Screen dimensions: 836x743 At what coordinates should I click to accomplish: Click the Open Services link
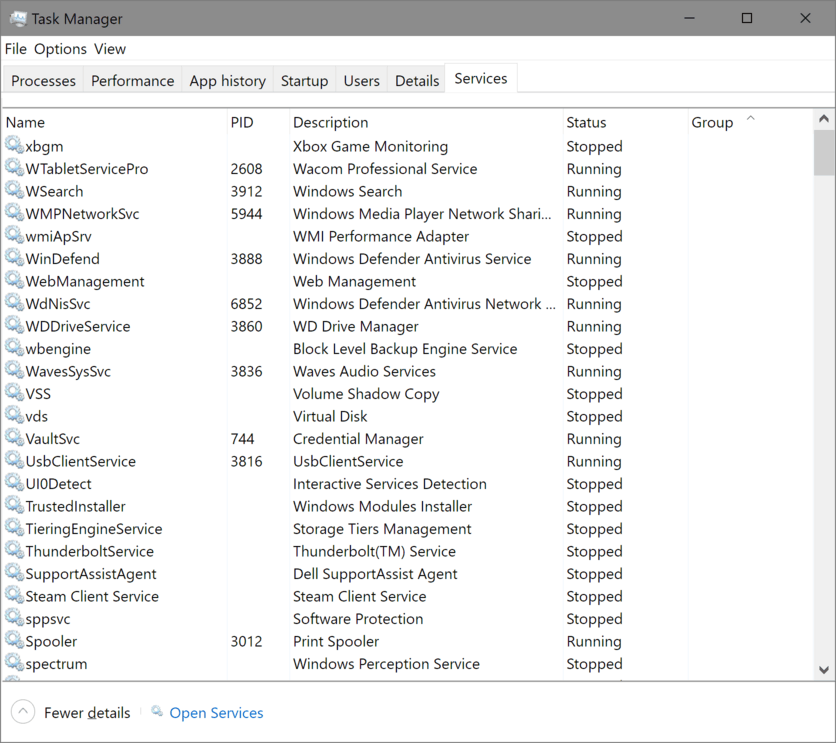[x=216, y=713]
